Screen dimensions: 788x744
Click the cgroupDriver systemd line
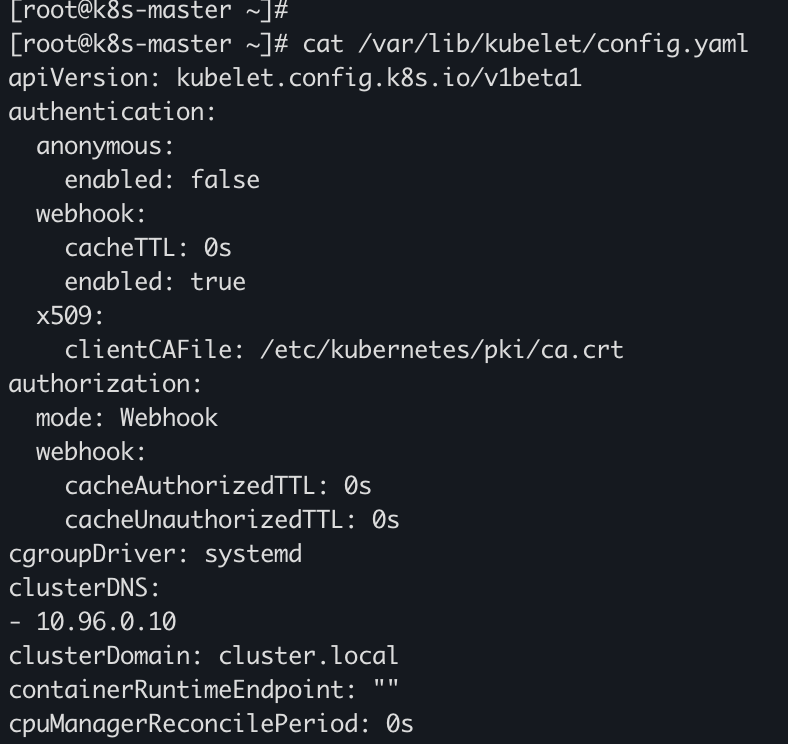(x=155, y=554)
